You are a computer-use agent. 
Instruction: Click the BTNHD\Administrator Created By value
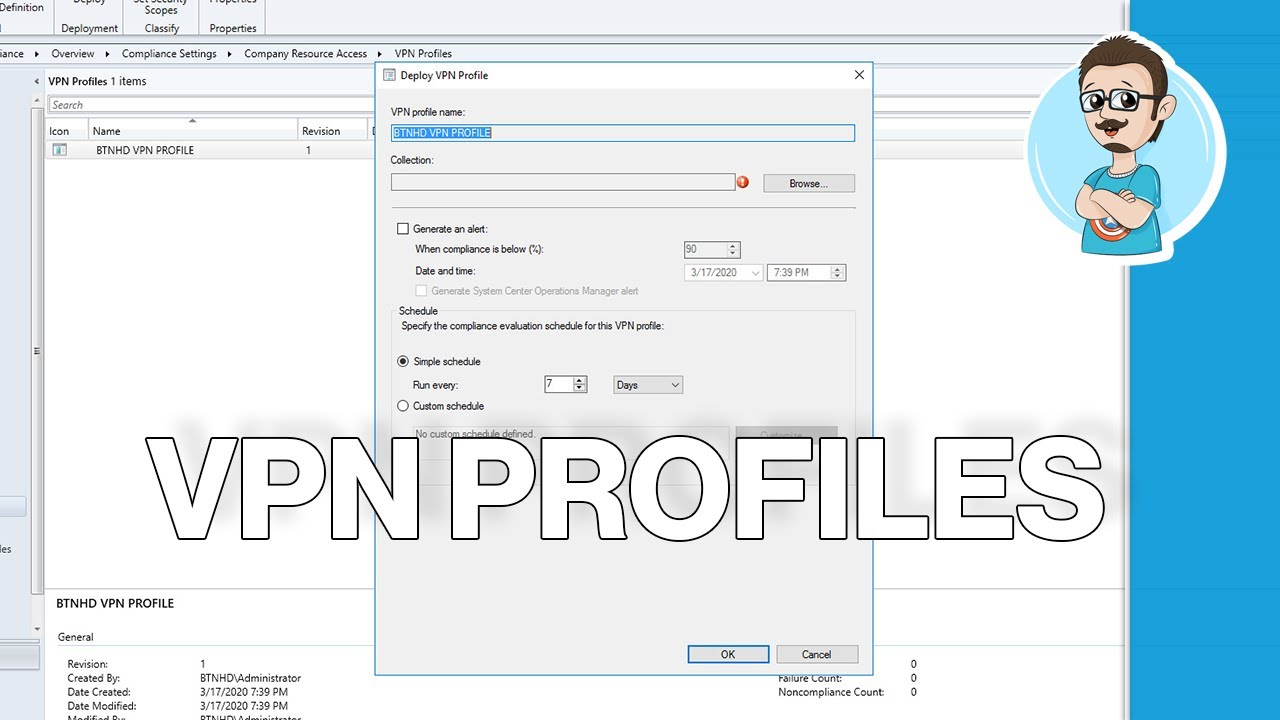click(x=250, y=678)
